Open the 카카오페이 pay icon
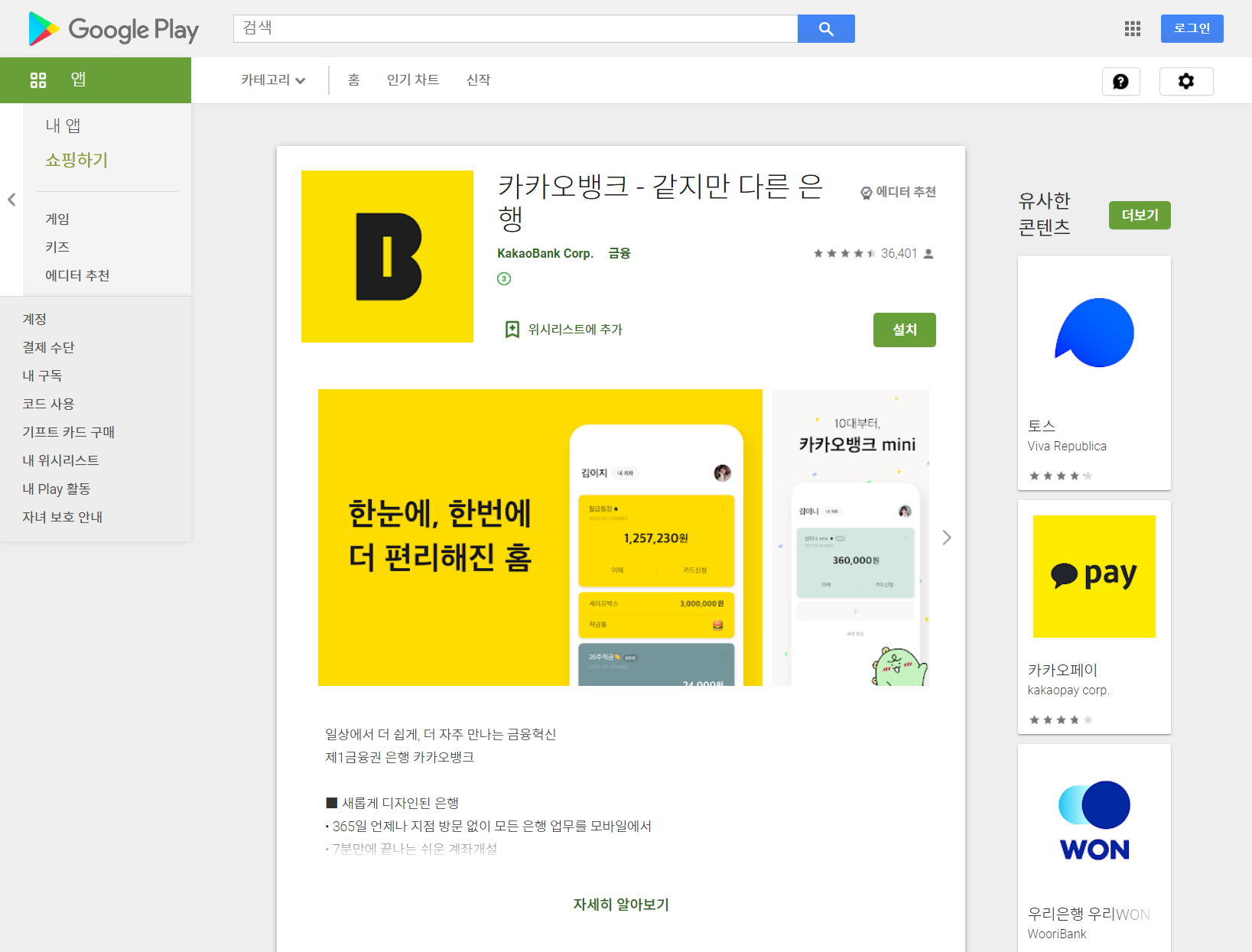The height and width of the screenshot is (952, 1252). pos(1094,577)
